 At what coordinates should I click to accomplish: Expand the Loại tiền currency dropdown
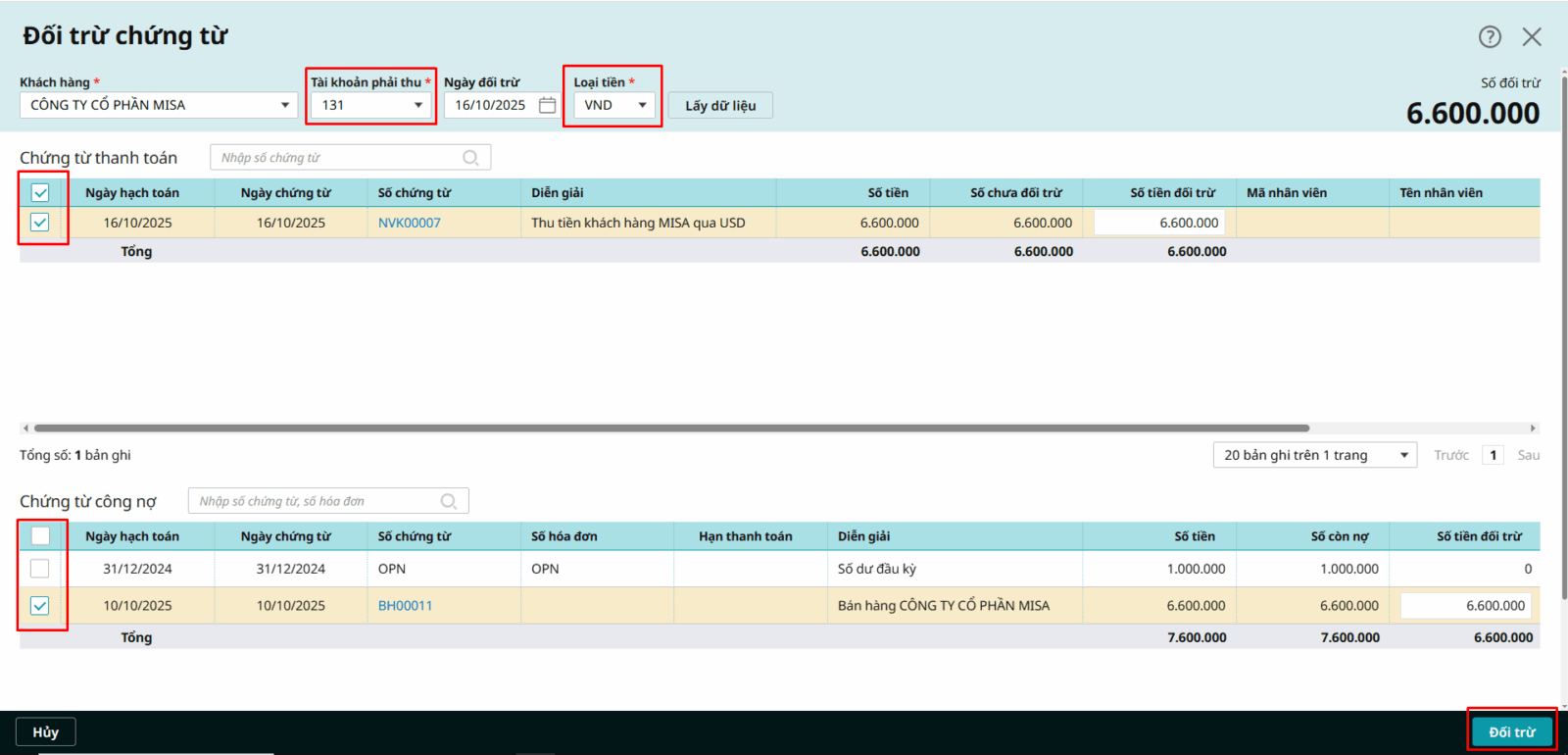click(x=642, y=105)
